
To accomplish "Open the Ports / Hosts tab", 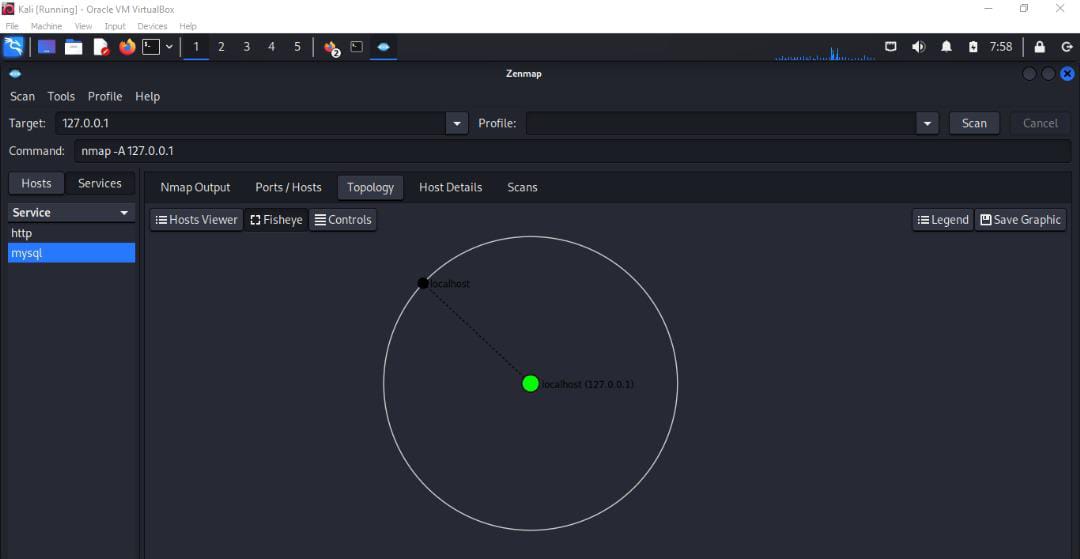I will click(289, 187).
